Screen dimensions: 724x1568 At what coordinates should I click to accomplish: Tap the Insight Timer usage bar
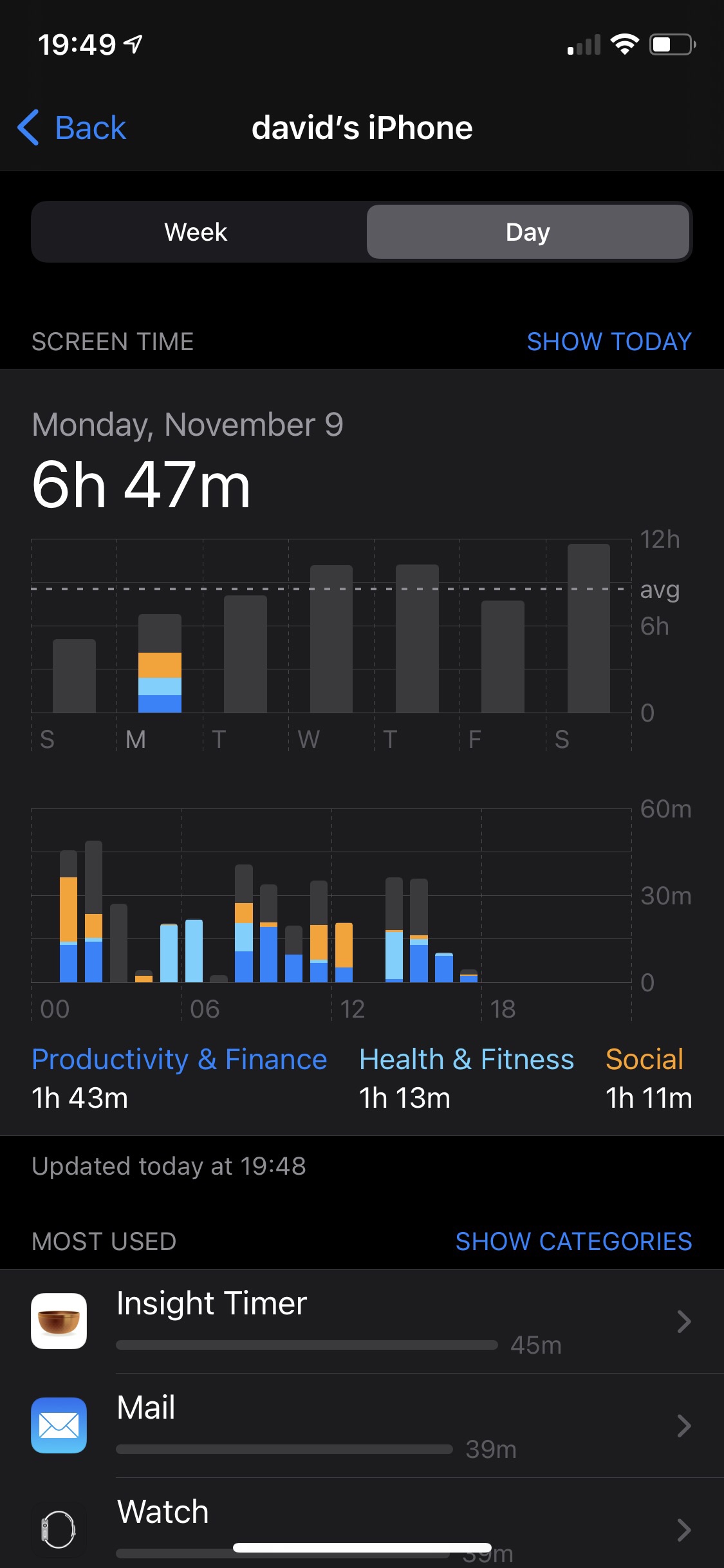[x=307, y=1345]
